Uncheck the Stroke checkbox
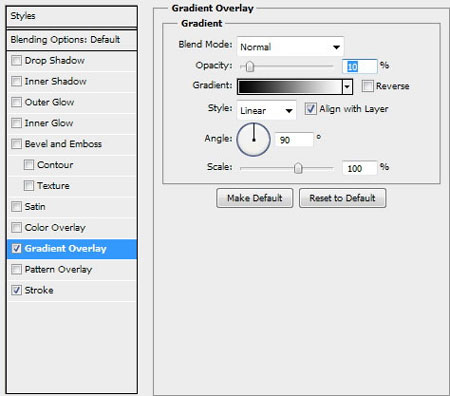 pos(16,290)
